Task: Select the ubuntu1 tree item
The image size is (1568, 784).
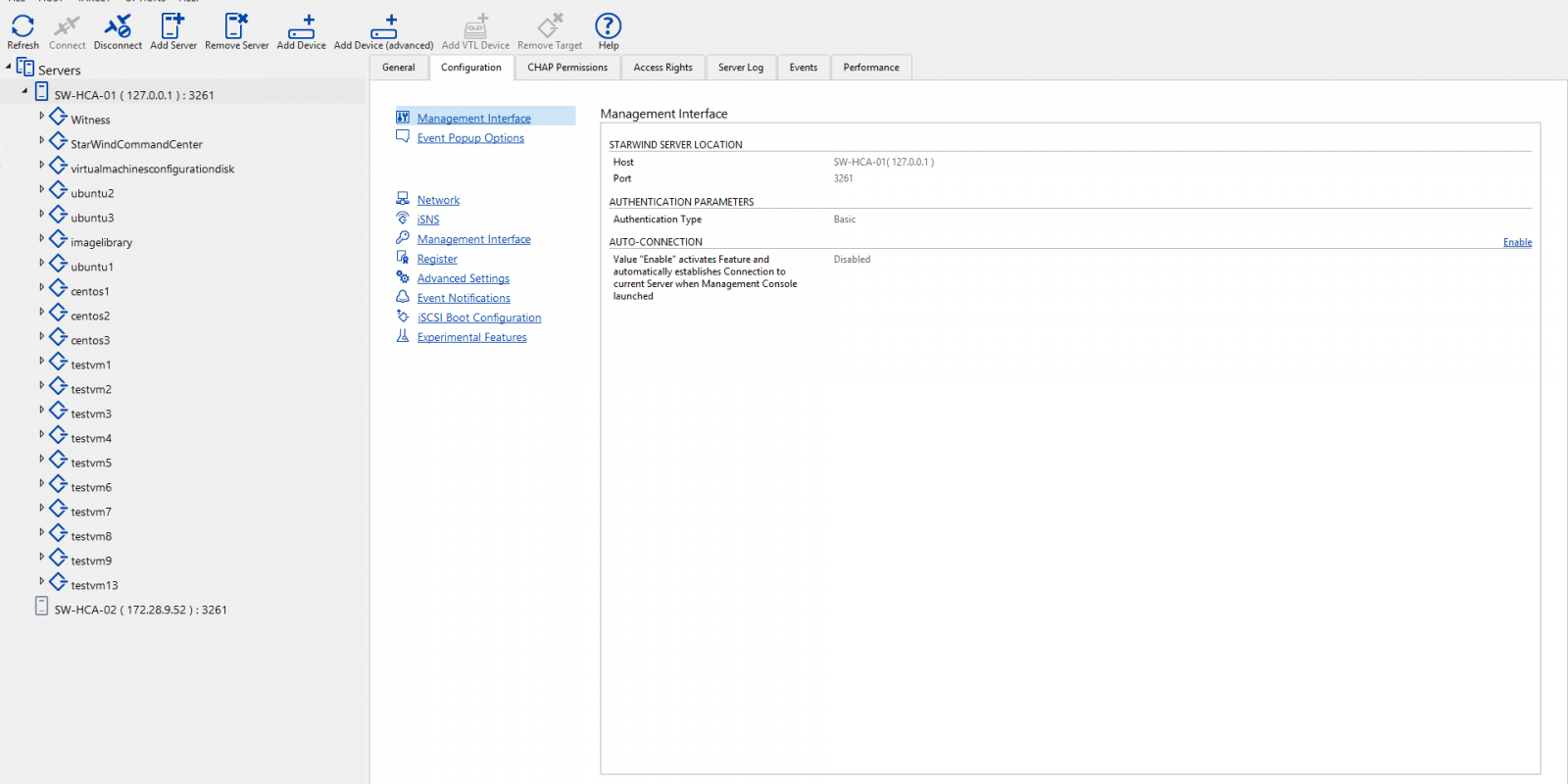Action: click(x=92, y=267)
